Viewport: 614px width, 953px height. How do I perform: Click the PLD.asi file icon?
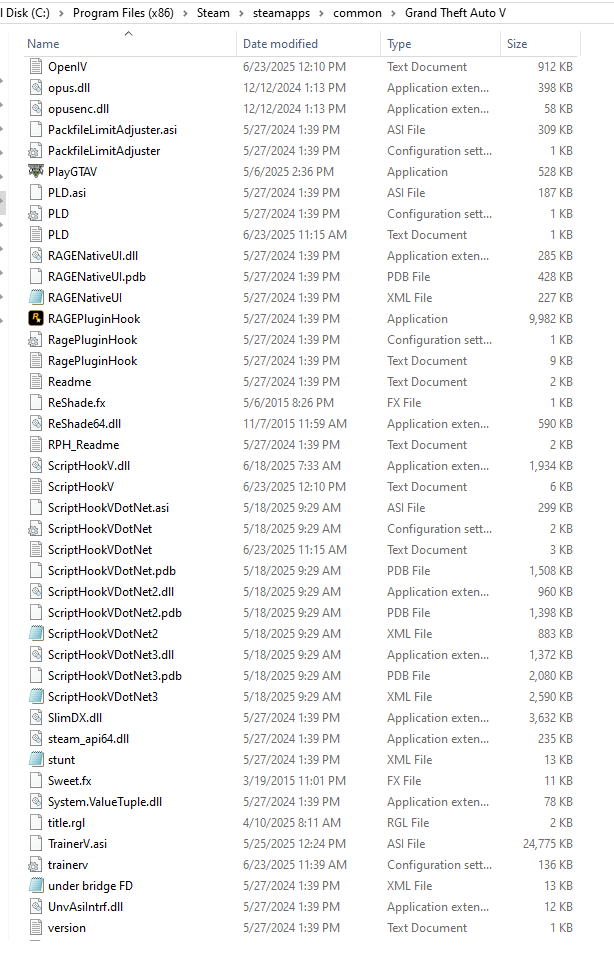coord(36,193)
